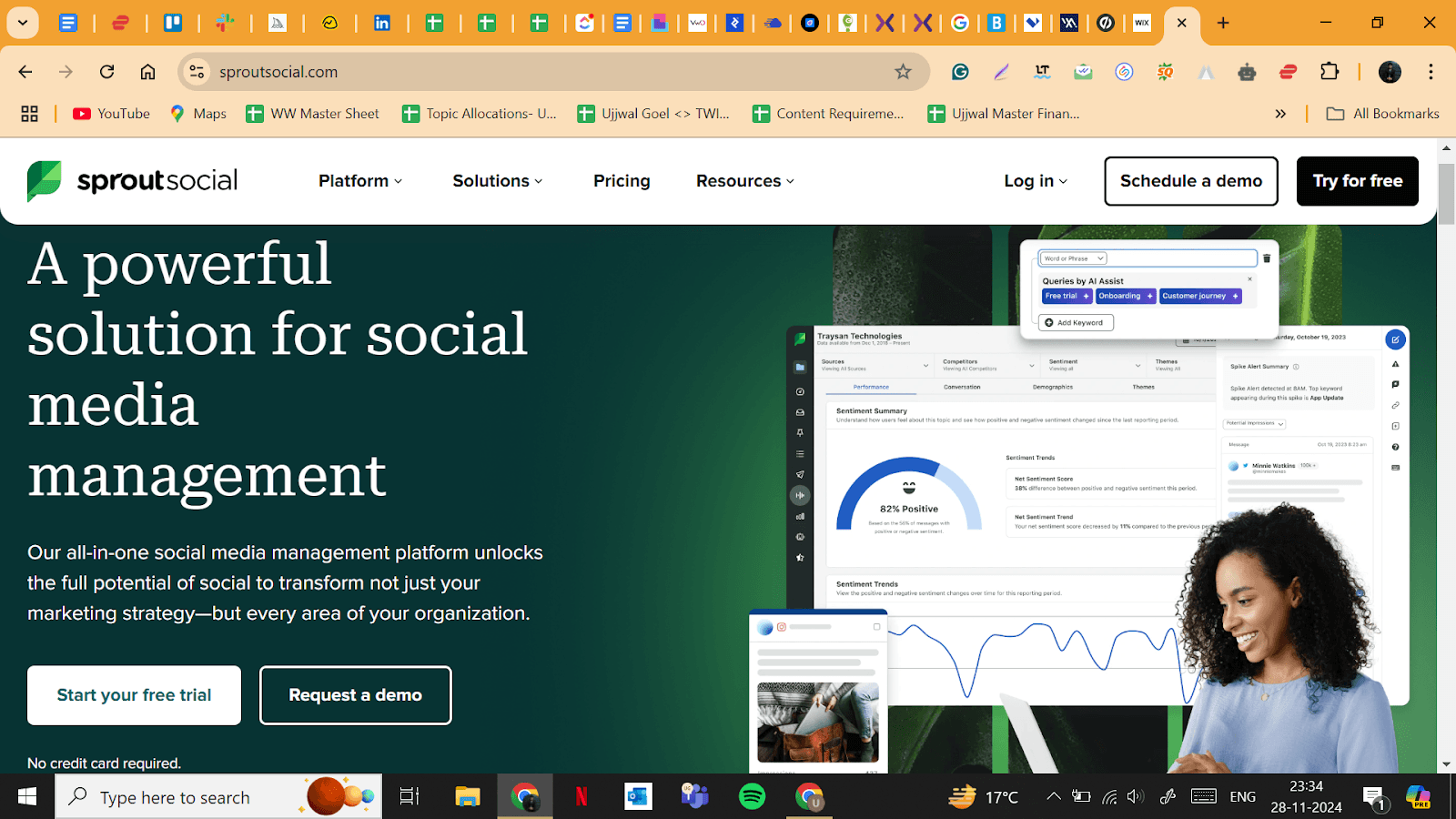Image resolution: width=1456 pixels, height=819 pixels.
Task: Click the Sprout Social logo
Action: coord(132,181)
